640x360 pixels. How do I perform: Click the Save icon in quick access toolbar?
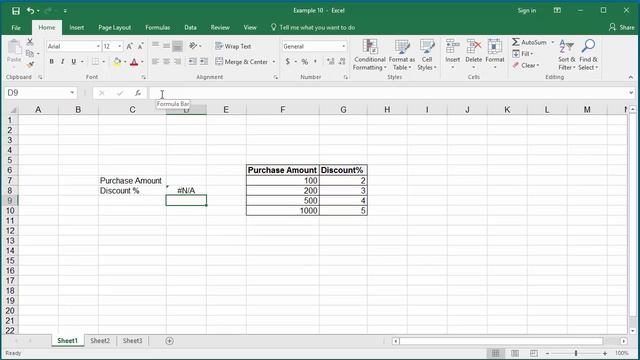tap(16, 11)
